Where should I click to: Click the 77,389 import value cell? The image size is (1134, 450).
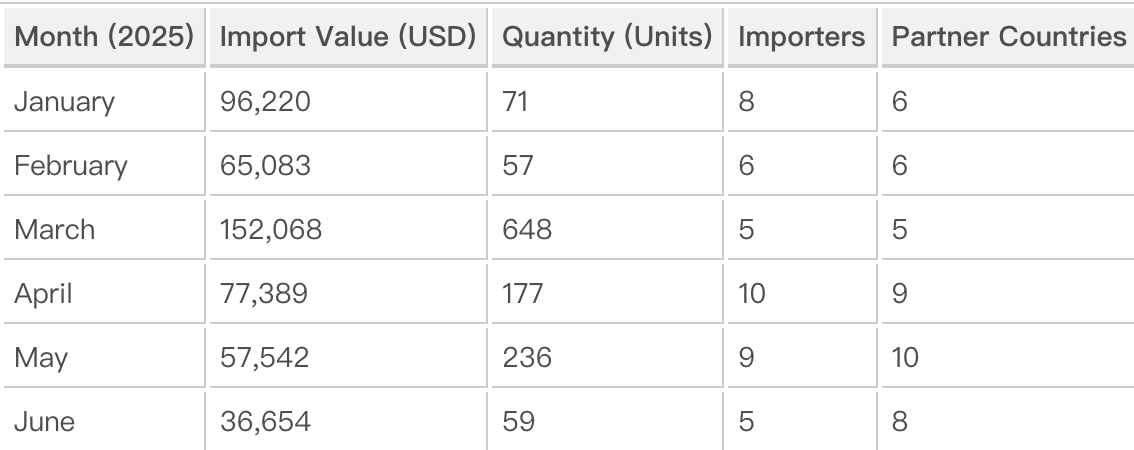tap(264, 293)
